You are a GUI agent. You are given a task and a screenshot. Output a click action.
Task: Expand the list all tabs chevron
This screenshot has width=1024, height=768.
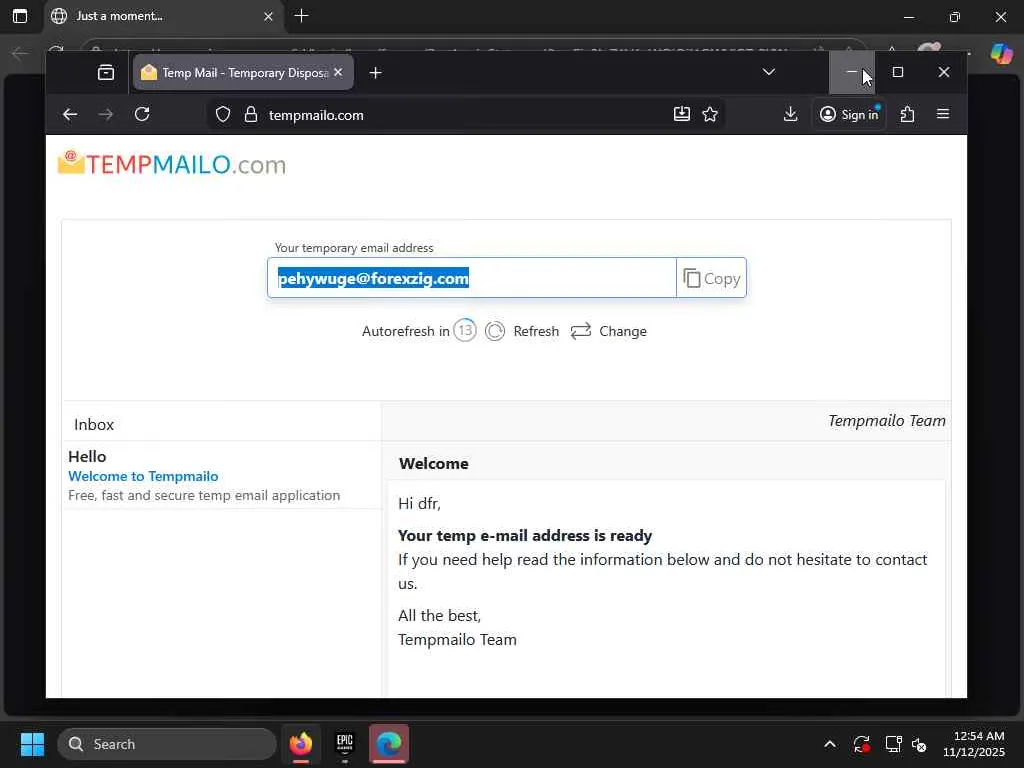click(x=769, y=72)
